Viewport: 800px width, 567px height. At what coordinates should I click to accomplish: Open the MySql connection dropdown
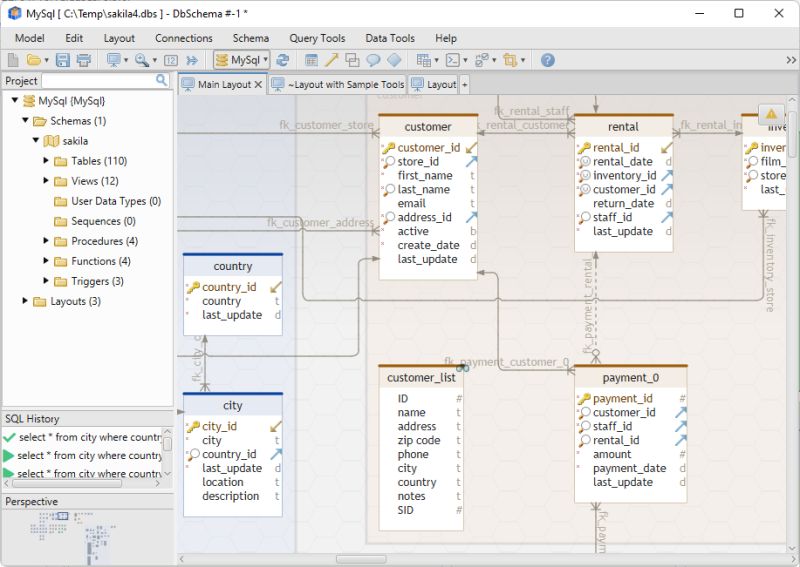[x=241, y=60]
